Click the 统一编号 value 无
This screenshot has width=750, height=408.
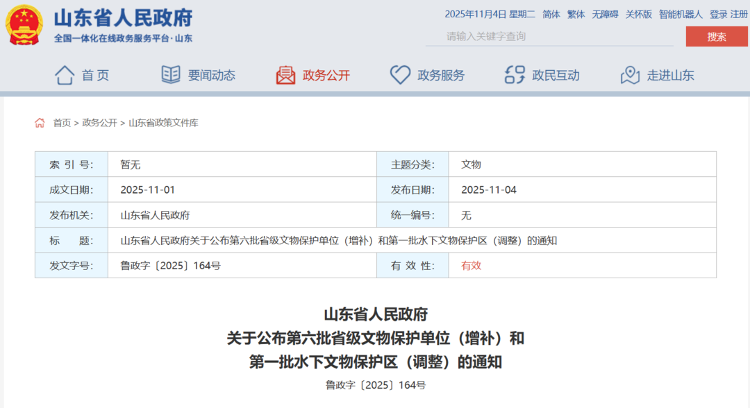point(466,215)
